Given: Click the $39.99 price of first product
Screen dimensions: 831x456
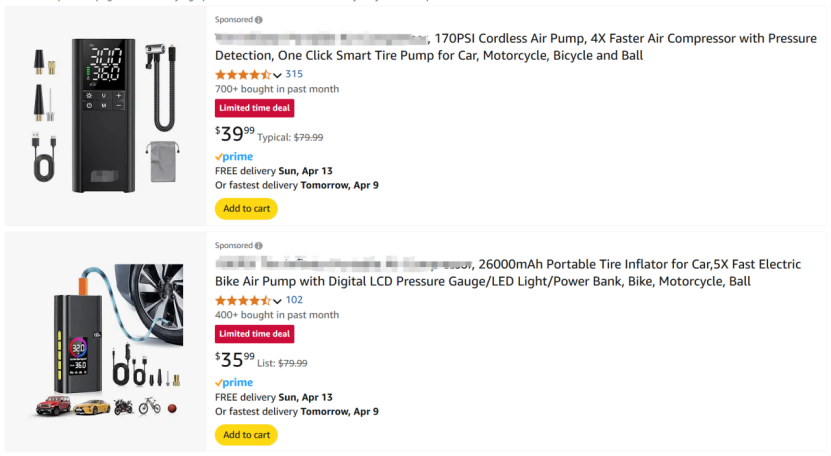Looking at the screenshot, I should tap(235, 134).
